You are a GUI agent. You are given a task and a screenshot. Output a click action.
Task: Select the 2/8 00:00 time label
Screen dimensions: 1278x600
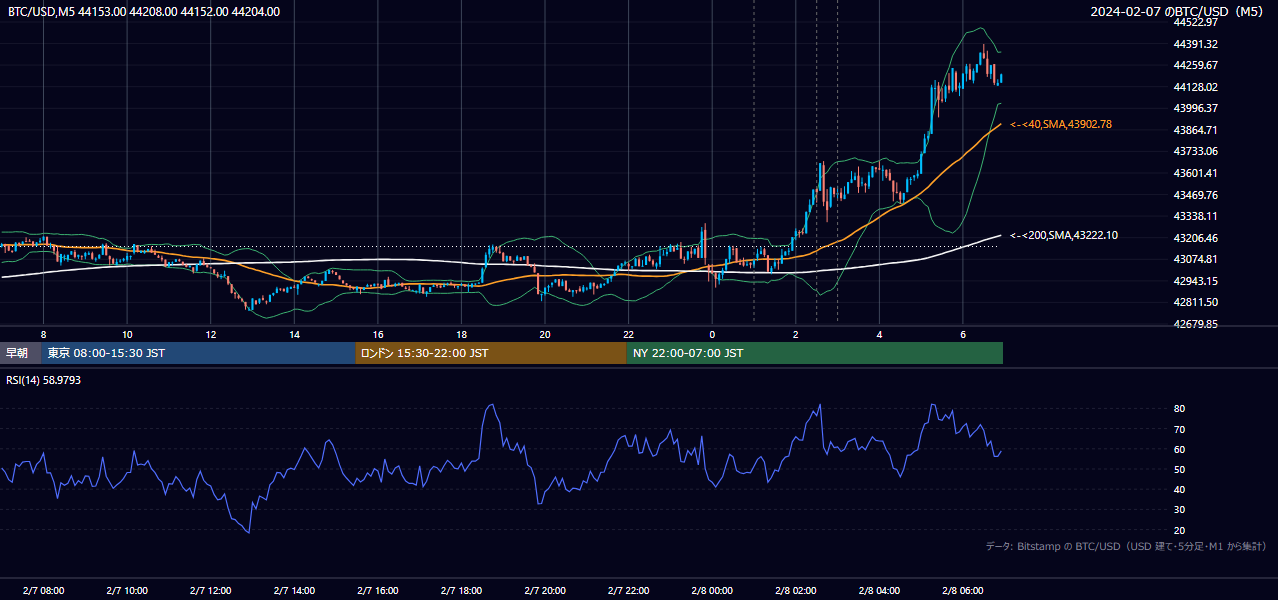(712, 591)
